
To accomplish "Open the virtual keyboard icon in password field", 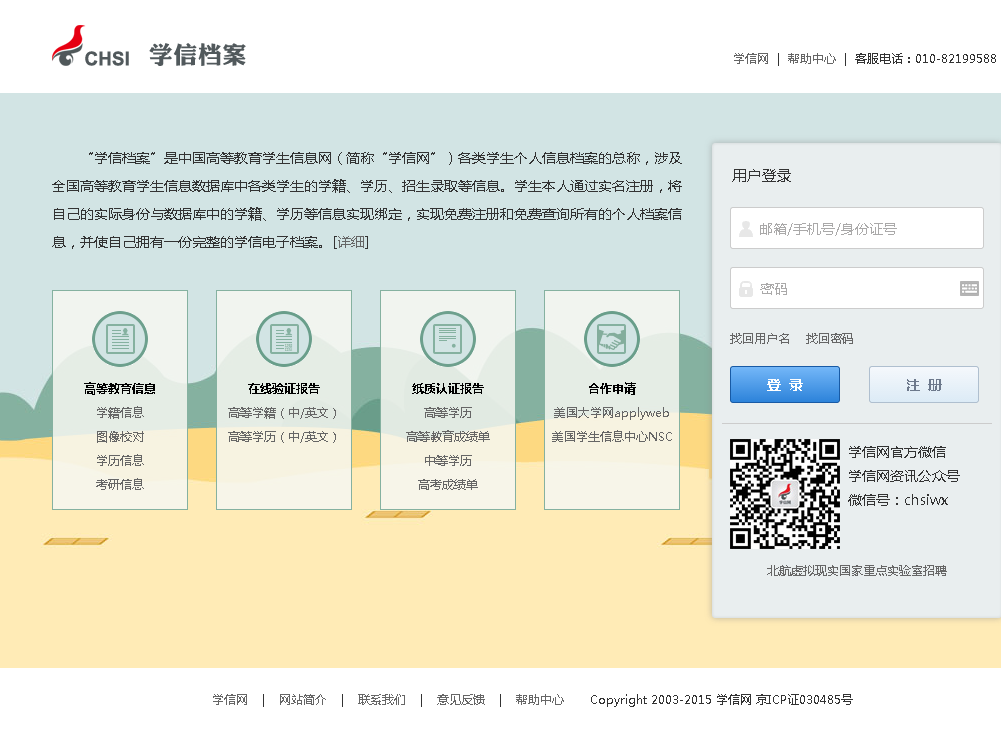I will click(968, 288).
